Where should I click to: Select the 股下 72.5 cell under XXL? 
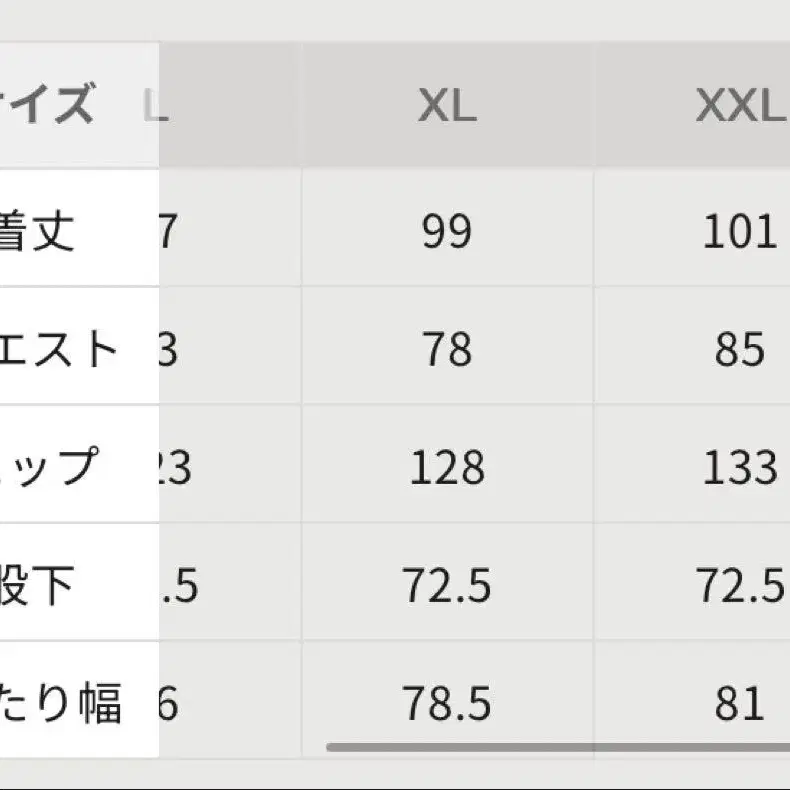click(739, 586)
